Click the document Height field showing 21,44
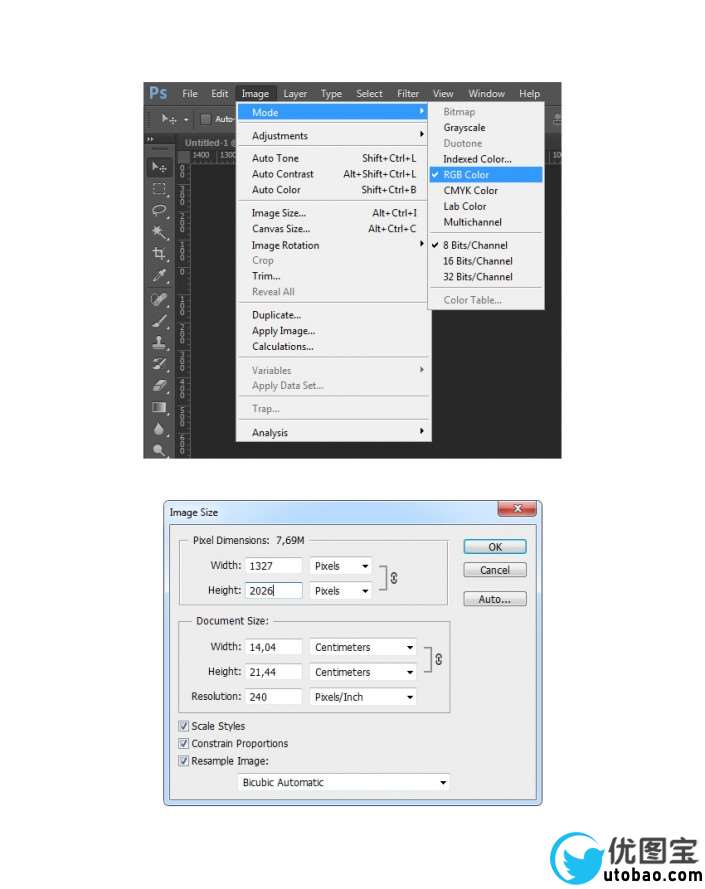 [274, 672]
